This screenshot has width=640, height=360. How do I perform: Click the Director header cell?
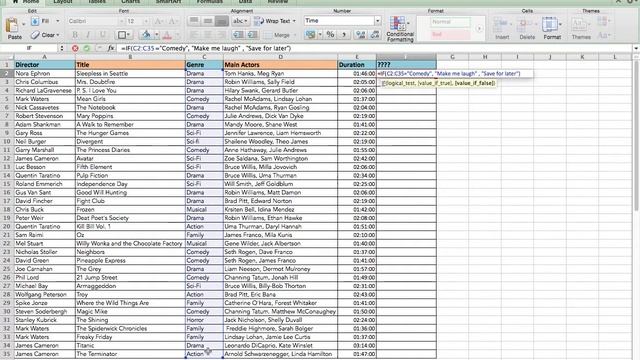pos(44,64)
